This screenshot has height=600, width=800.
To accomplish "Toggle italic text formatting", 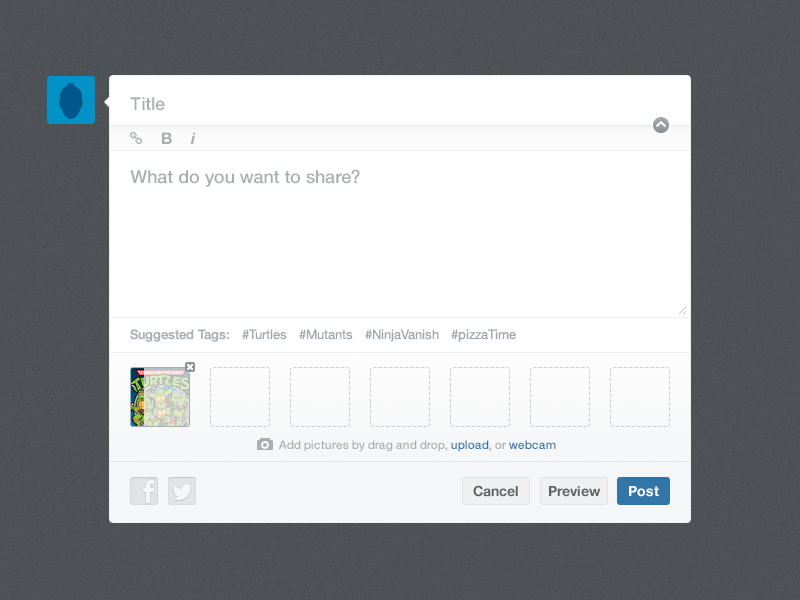I will (x=193, y=138).
